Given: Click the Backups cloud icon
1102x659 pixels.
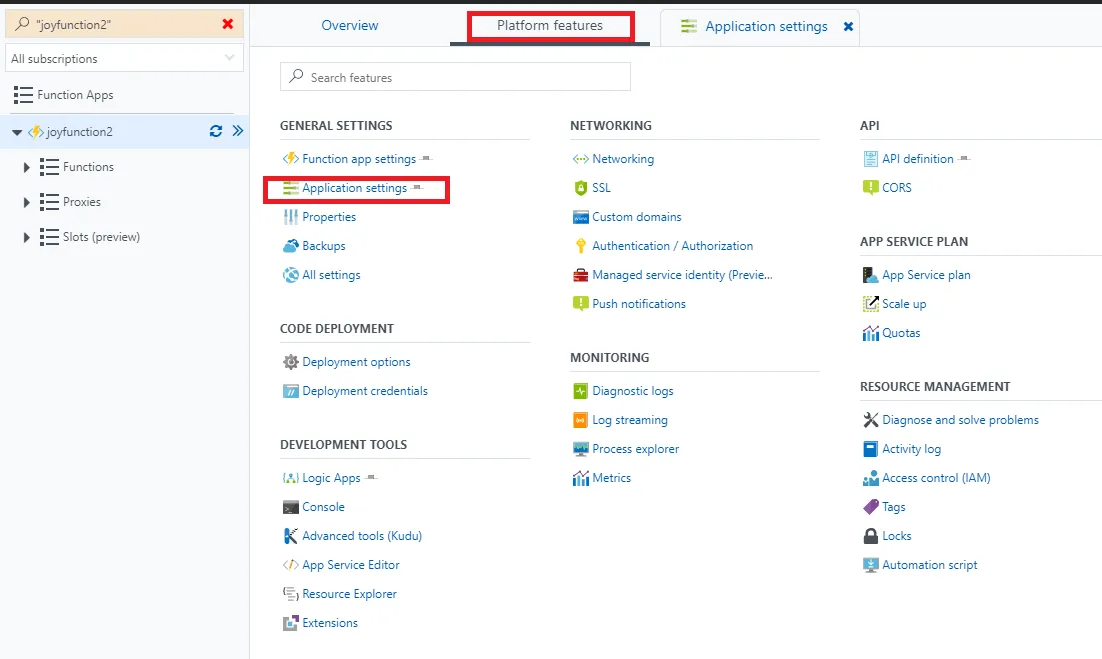Looking at the screenshot, I should tap(290, 246).
